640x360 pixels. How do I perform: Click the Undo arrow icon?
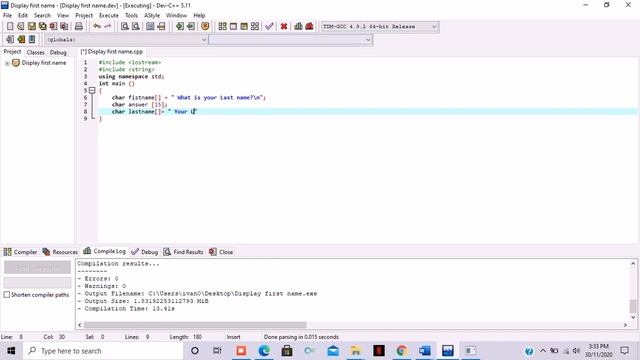(x=97, y=27)
